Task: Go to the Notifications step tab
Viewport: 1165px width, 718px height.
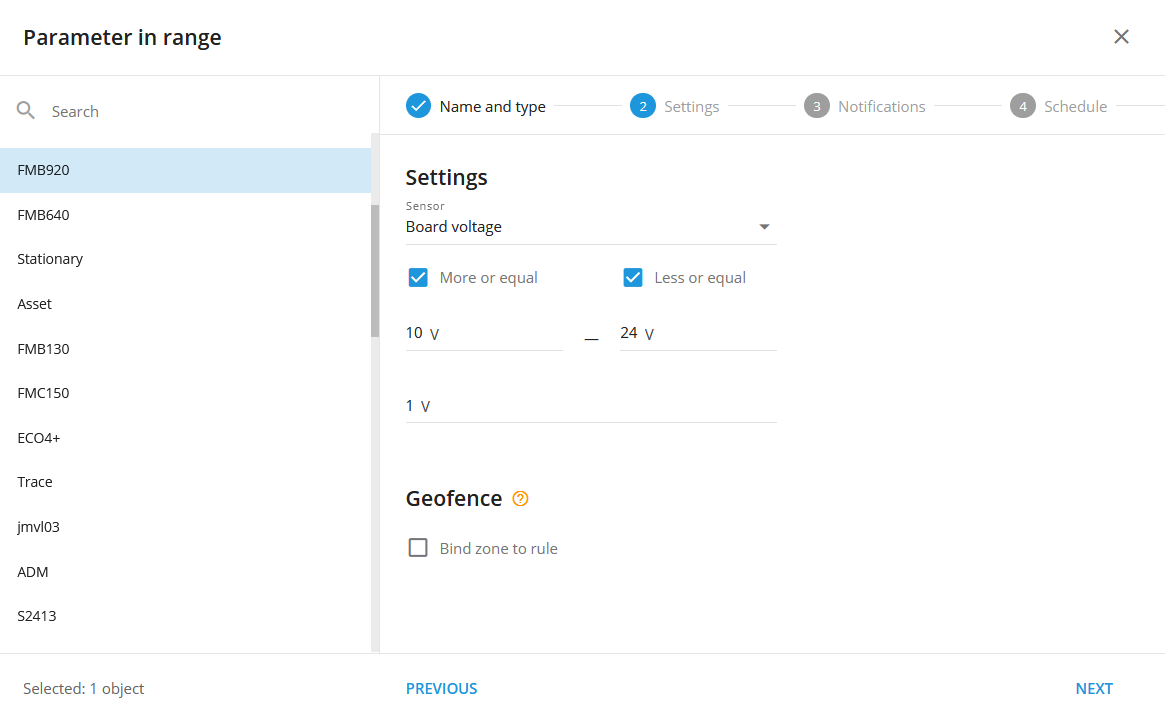Action: [881, 106]
